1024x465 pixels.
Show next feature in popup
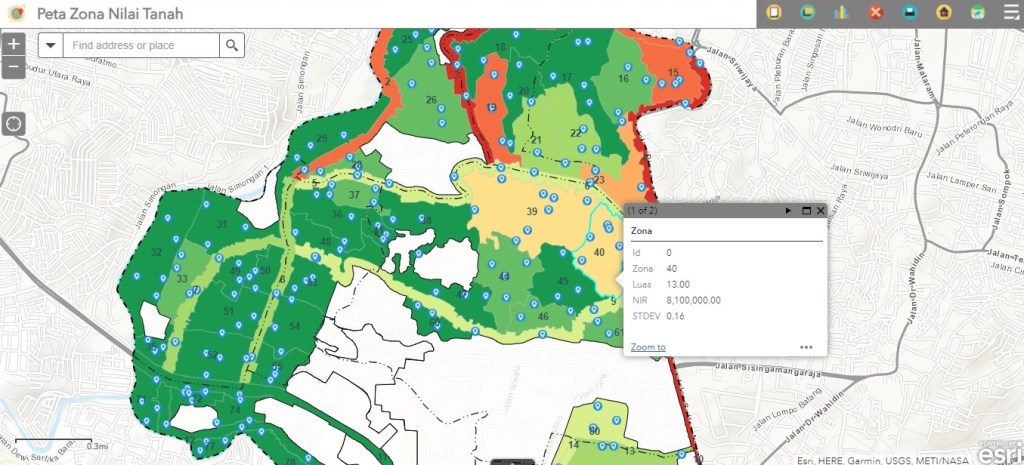tap(788, 211)
